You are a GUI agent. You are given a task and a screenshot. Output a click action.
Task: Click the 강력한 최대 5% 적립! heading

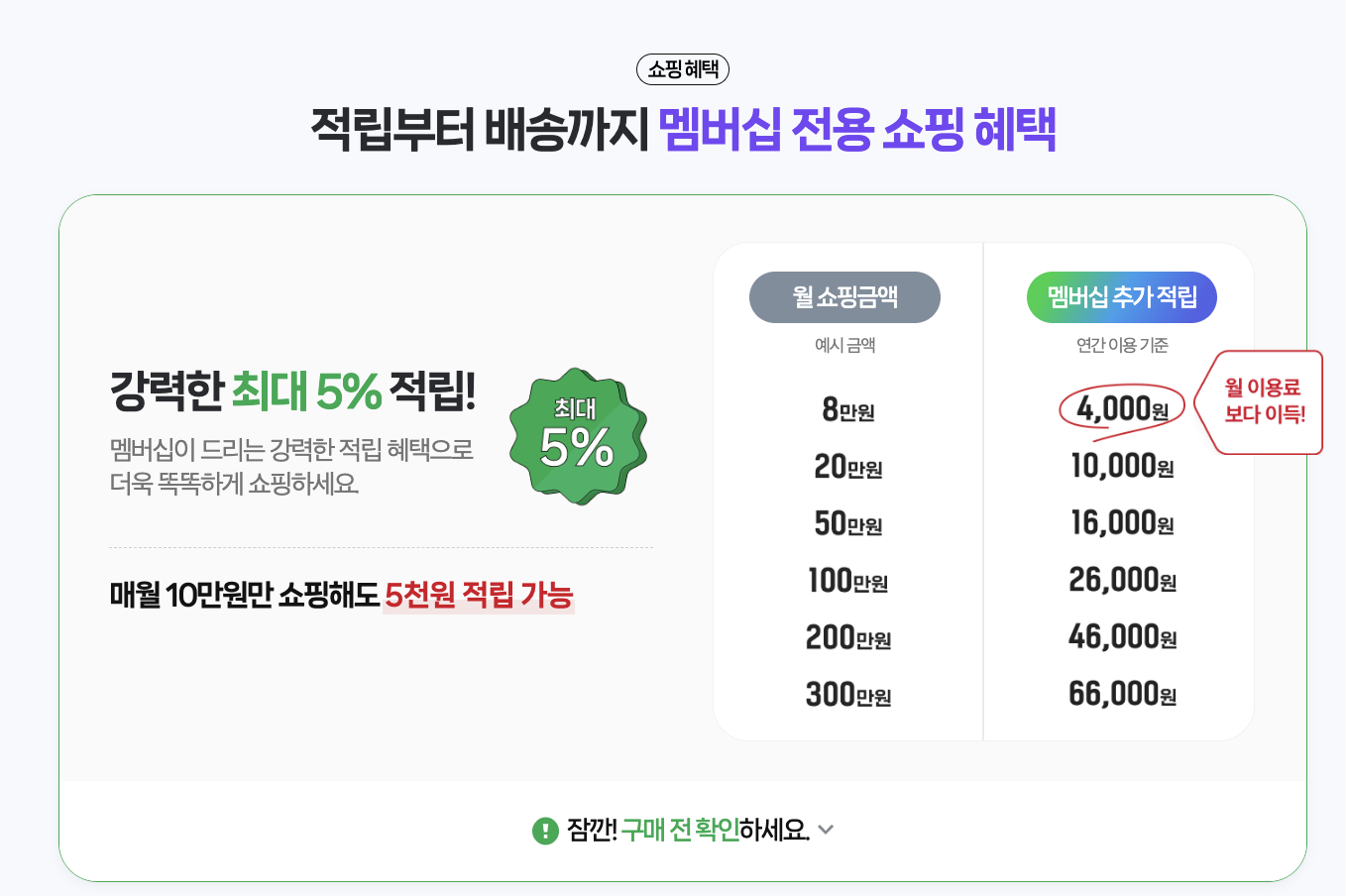coord(293,392)
